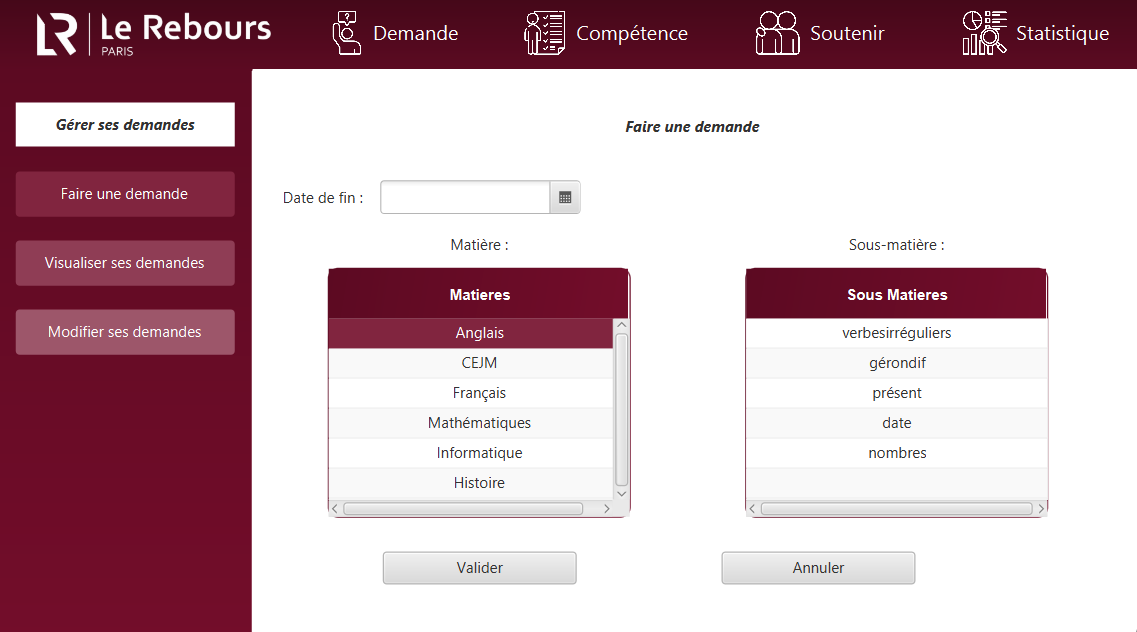Choose Informatique from the Matieres list
Image resolution: width=1137 pixels, height=632 pixels.
479,453
